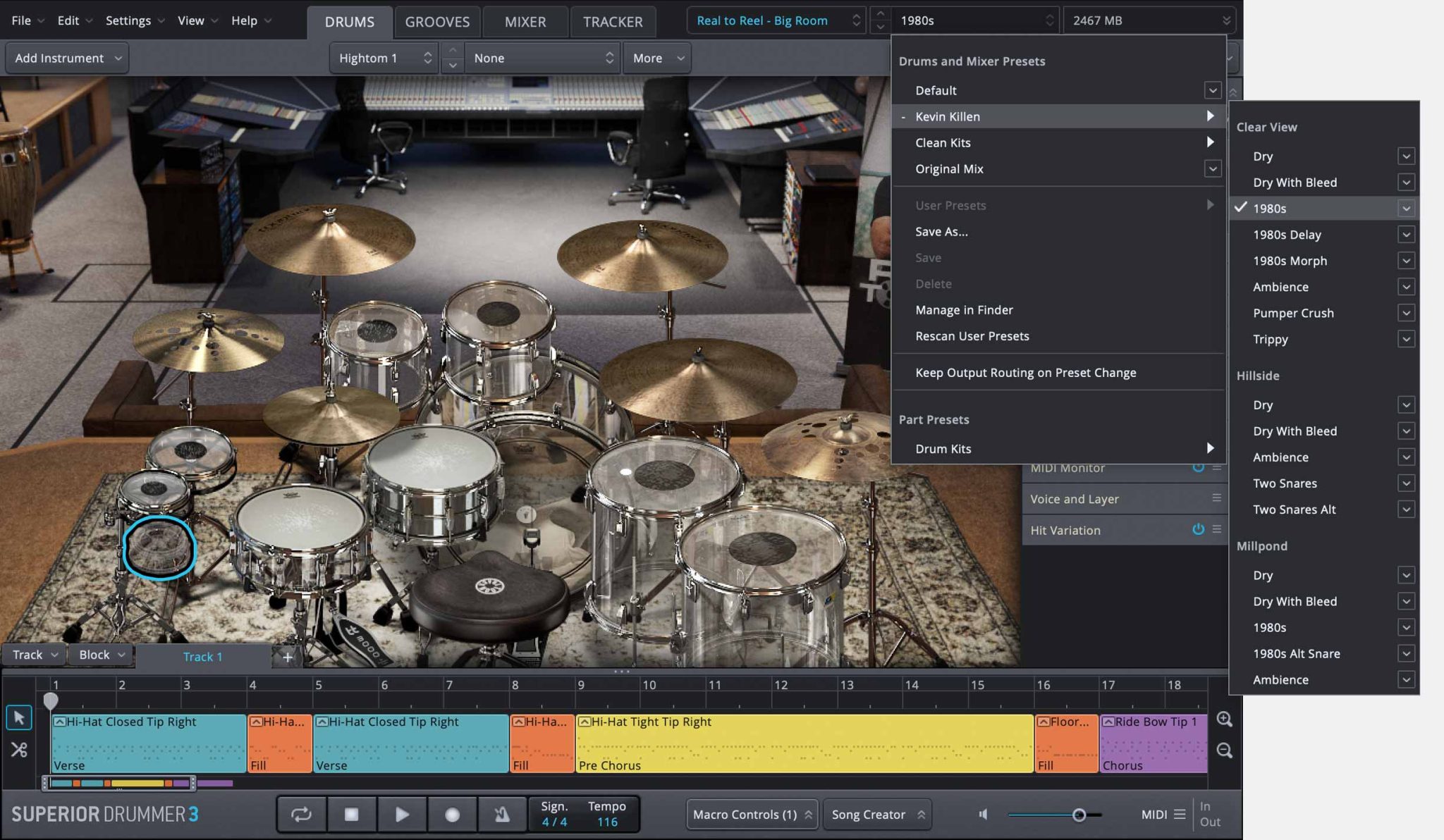
Task: Start playback with play button
Action: (x=402, y=815)
